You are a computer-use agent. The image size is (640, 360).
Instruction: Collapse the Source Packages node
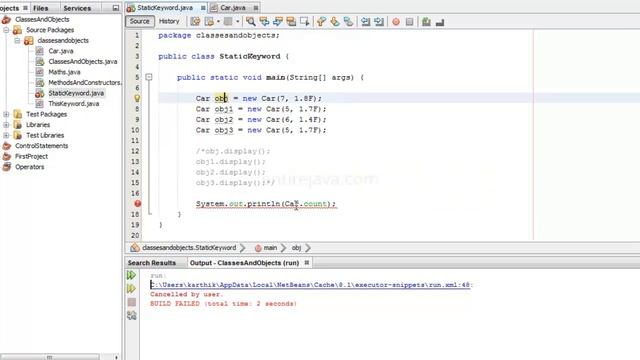point(6,30)
